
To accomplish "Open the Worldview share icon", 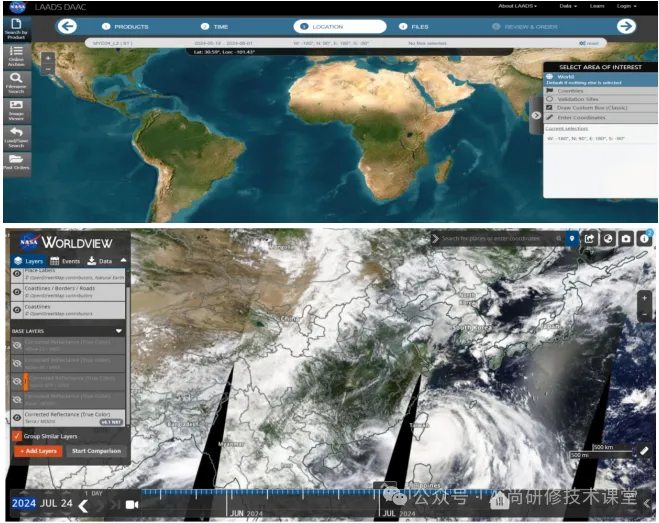I will (x=589, y=239).
